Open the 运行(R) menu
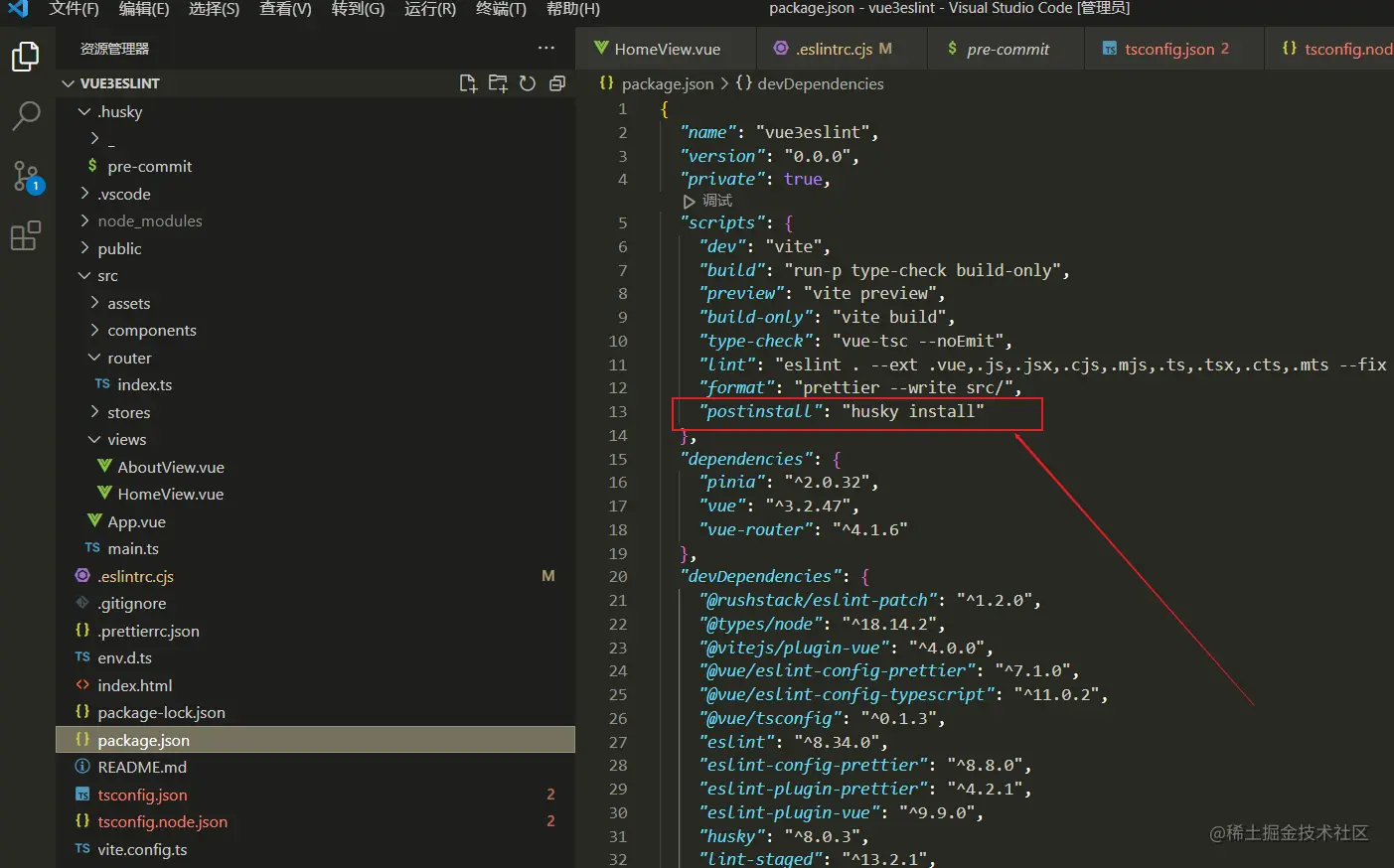This screenshot has width=1394, height=868. pos(430,9)
